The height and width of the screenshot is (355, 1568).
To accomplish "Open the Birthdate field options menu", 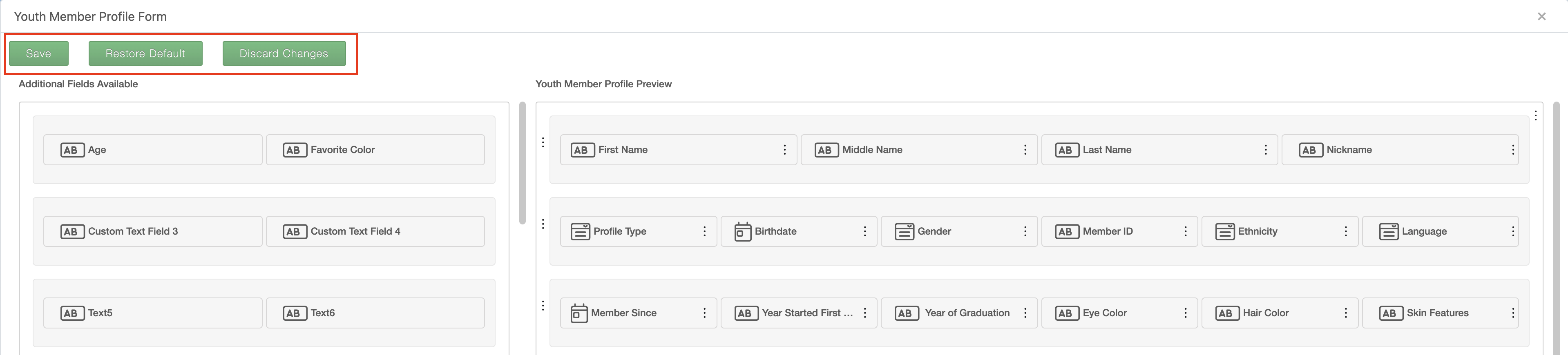I will tap(864, 231).
